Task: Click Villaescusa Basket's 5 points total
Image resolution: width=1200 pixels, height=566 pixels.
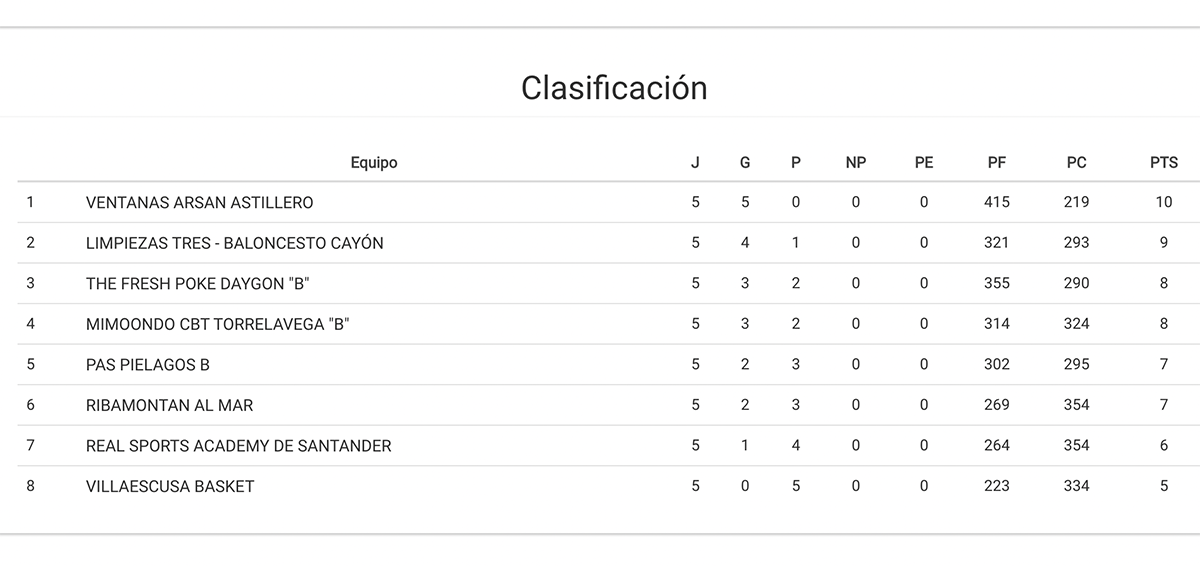Action: (x=1164, y=486)
